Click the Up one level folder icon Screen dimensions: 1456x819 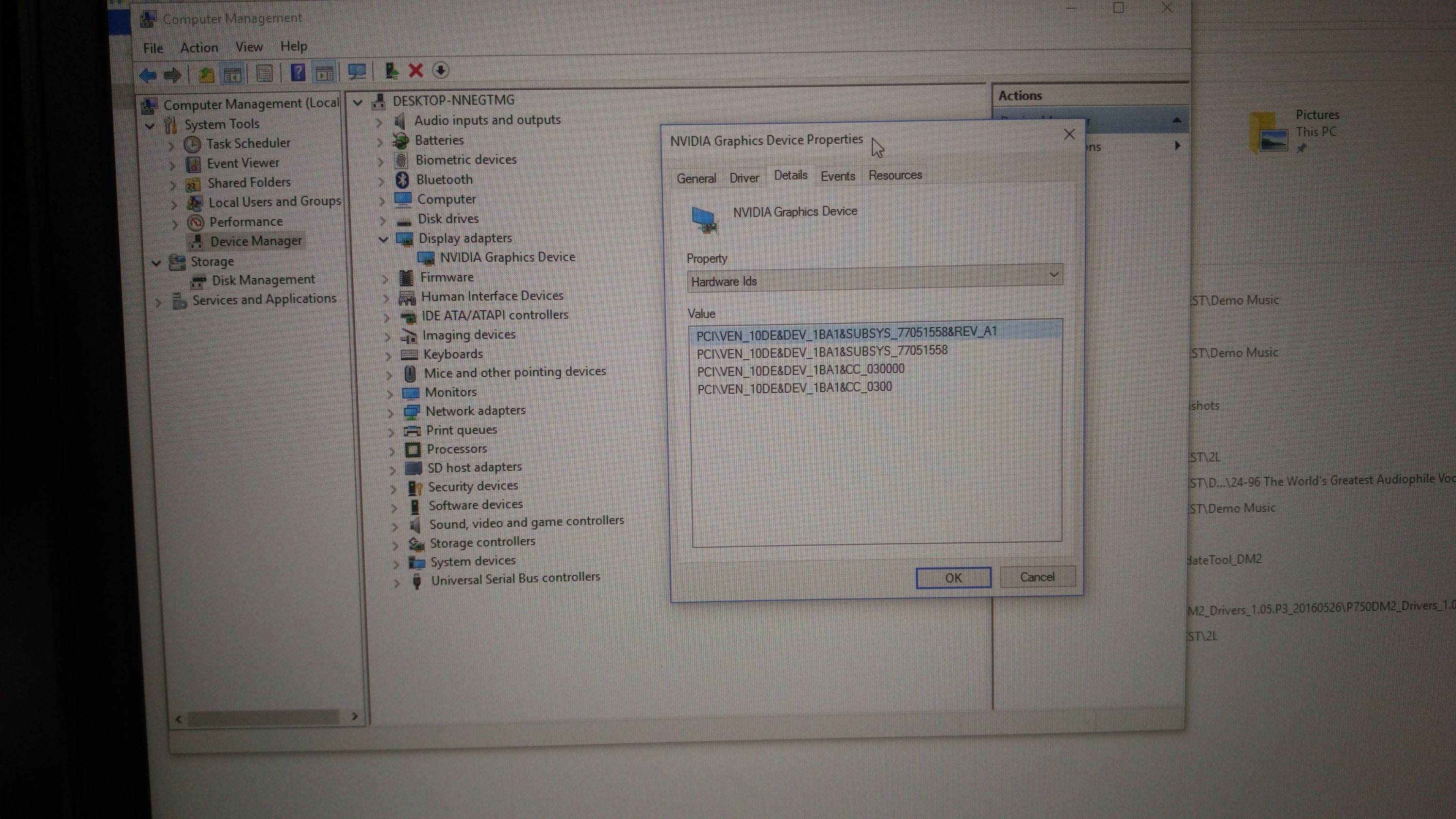(206, 74)
